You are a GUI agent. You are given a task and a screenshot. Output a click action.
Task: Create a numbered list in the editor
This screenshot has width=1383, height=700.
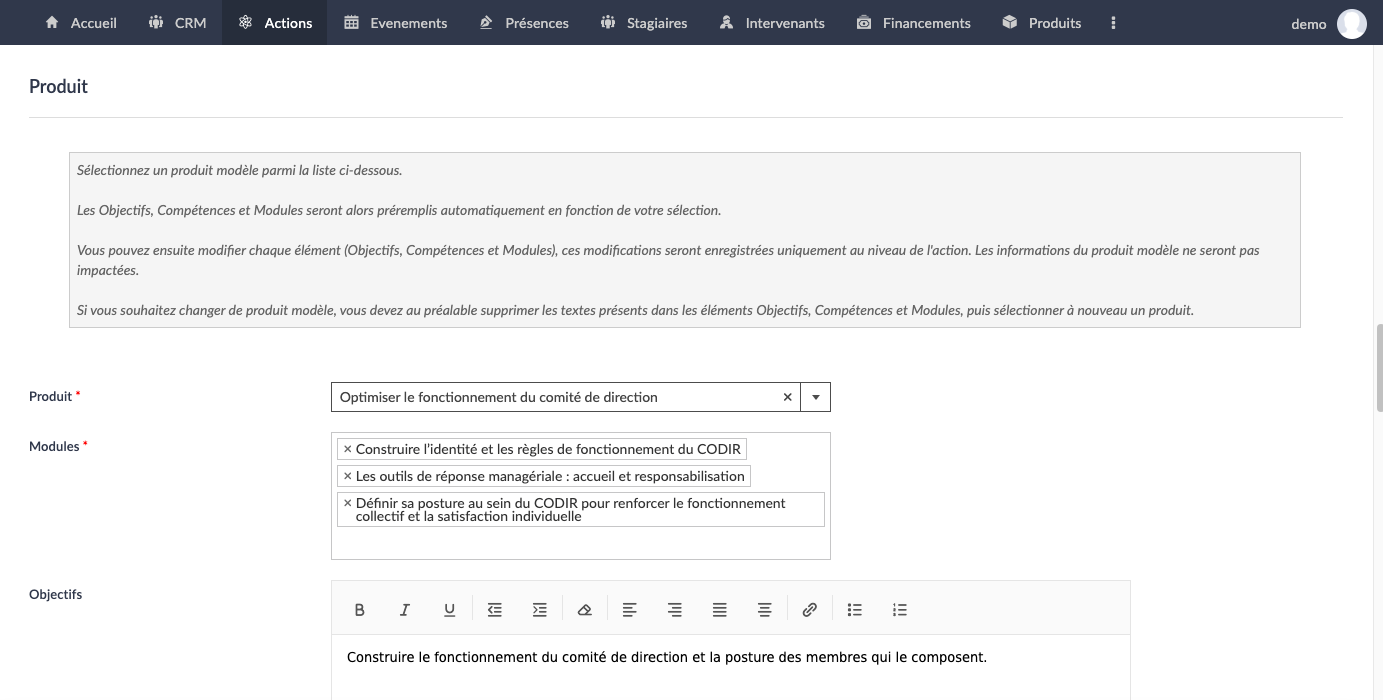coord(899,609)
